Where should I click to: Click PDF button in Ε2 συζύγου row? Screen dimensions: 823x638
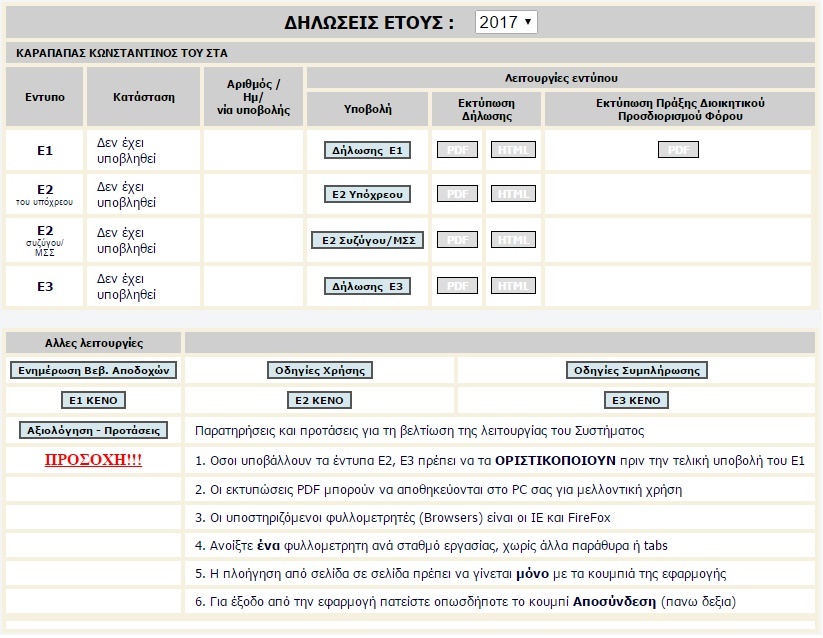point(457,240)
